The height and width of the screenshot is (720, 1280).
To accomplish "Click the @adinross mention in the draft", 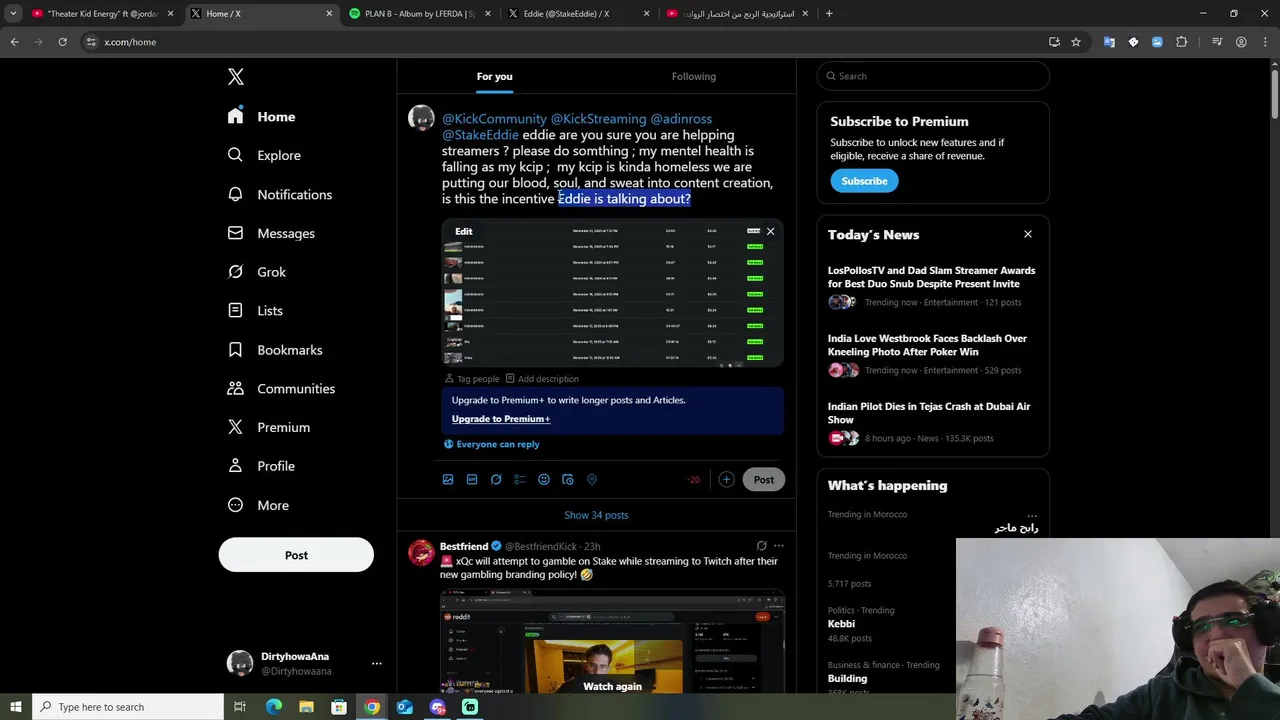I will 681,118.
